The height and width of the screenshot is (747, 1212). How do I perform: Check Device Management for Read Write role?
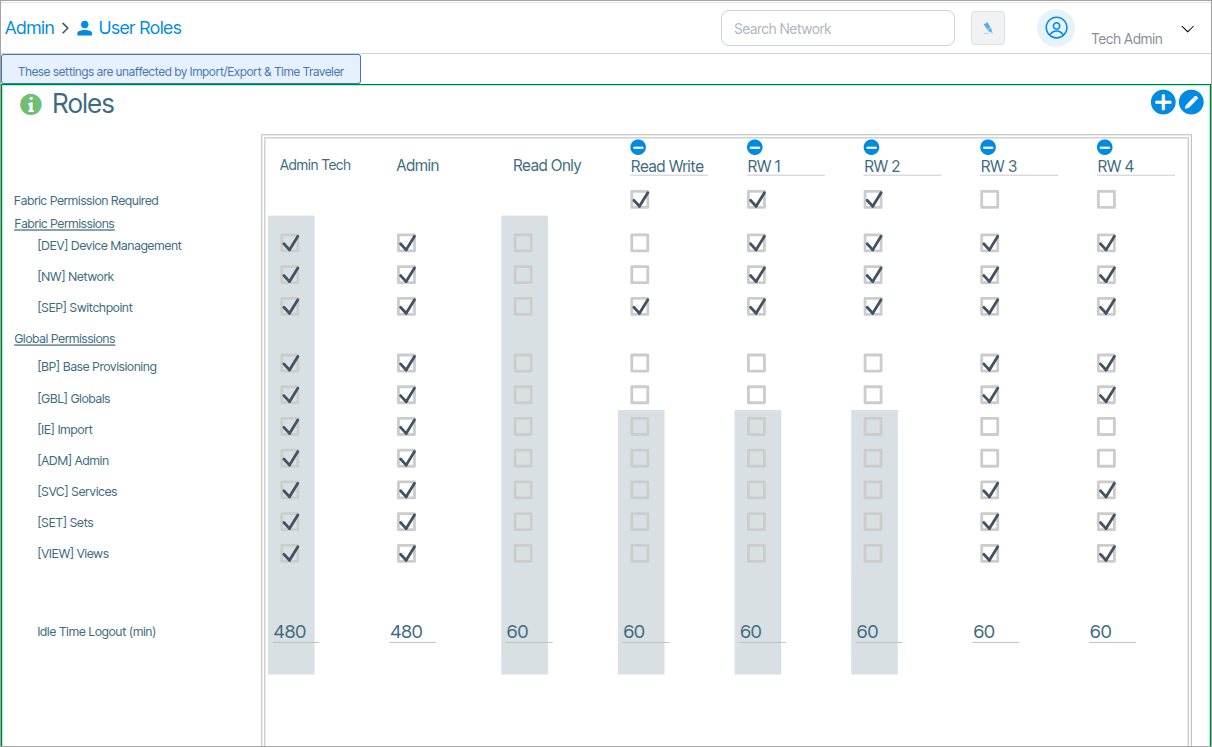[x=640, y=243]
